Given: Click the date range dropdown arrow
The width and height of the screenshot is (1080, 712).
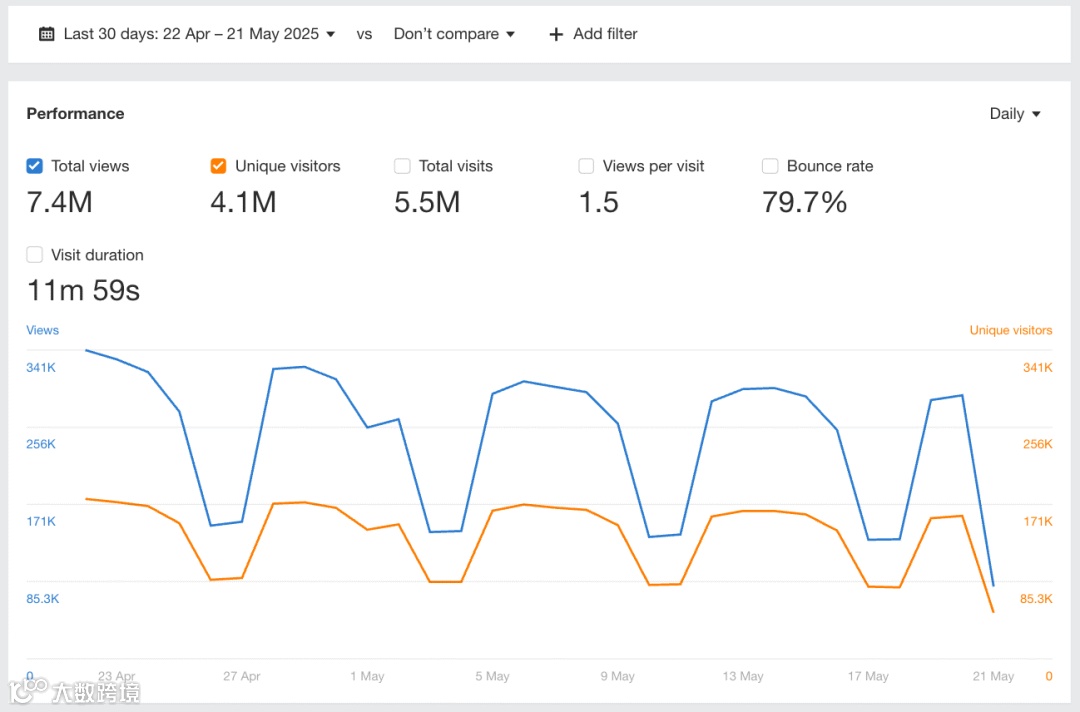Looking at the screenshot, I should pyautogui.click(x=331, y=34).
